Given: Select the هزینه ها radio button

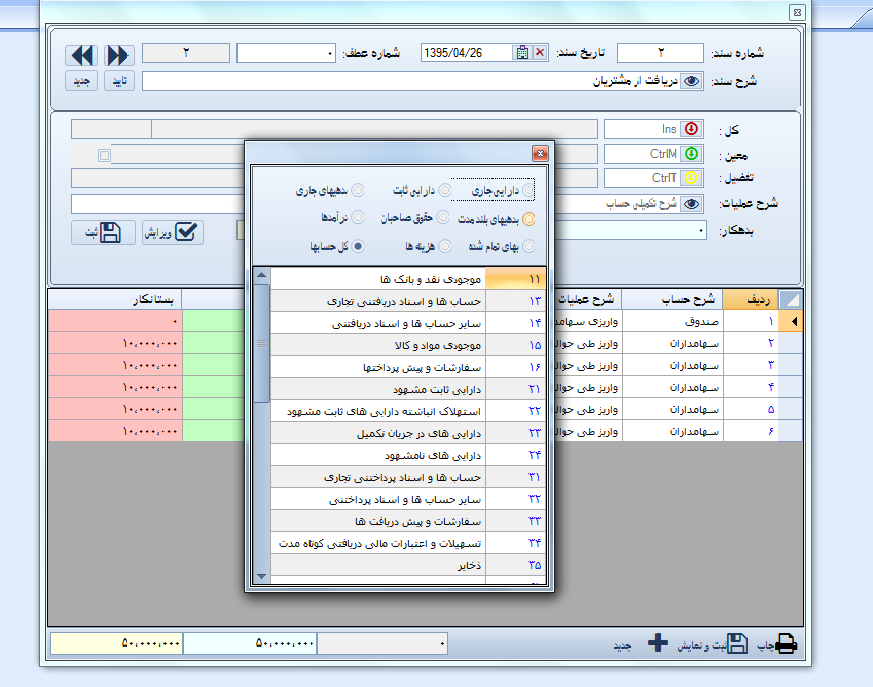Looking at the screenshot, I should tap(443, 245).
